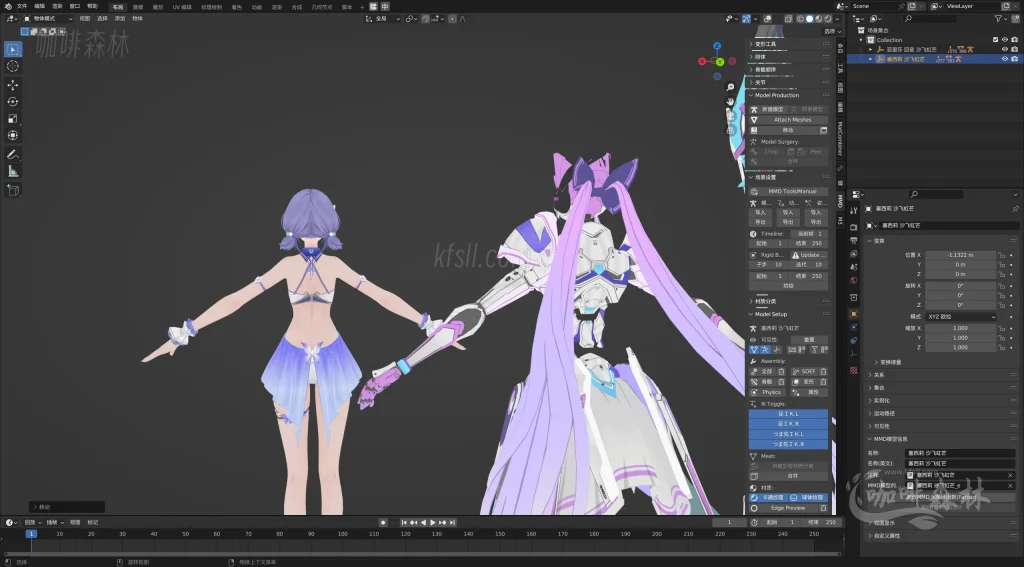The height and width of the screenshot is (567, 1024).
Task: Select the Add Cube tool
Action: [12, 190]
